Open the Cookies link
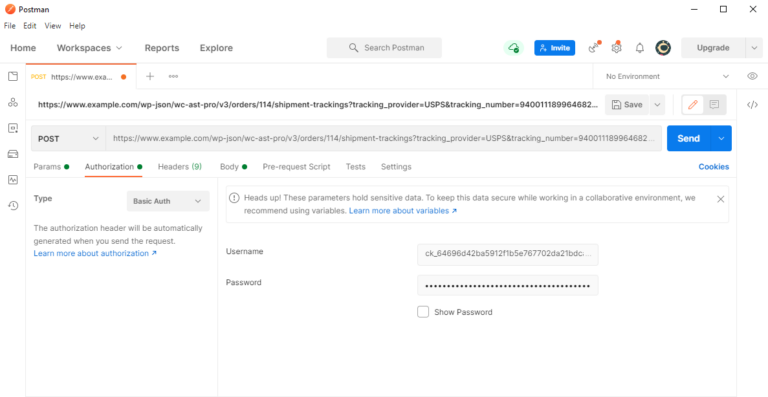 pos(714,166)
